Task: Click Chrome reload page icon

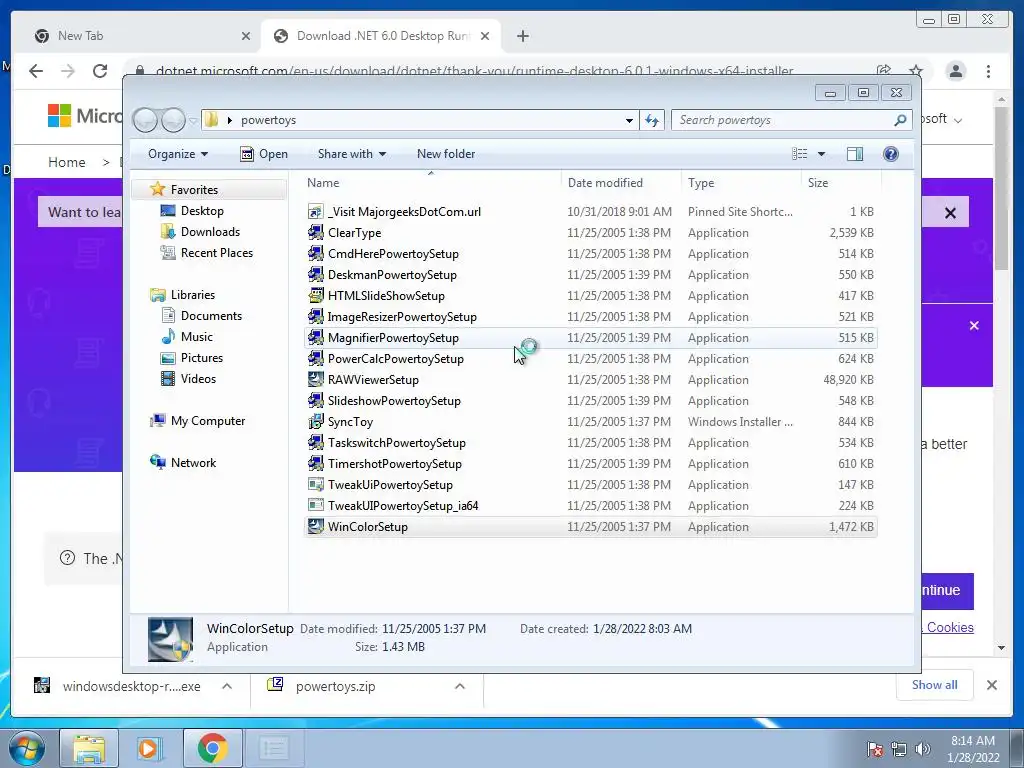Action: 100,71
